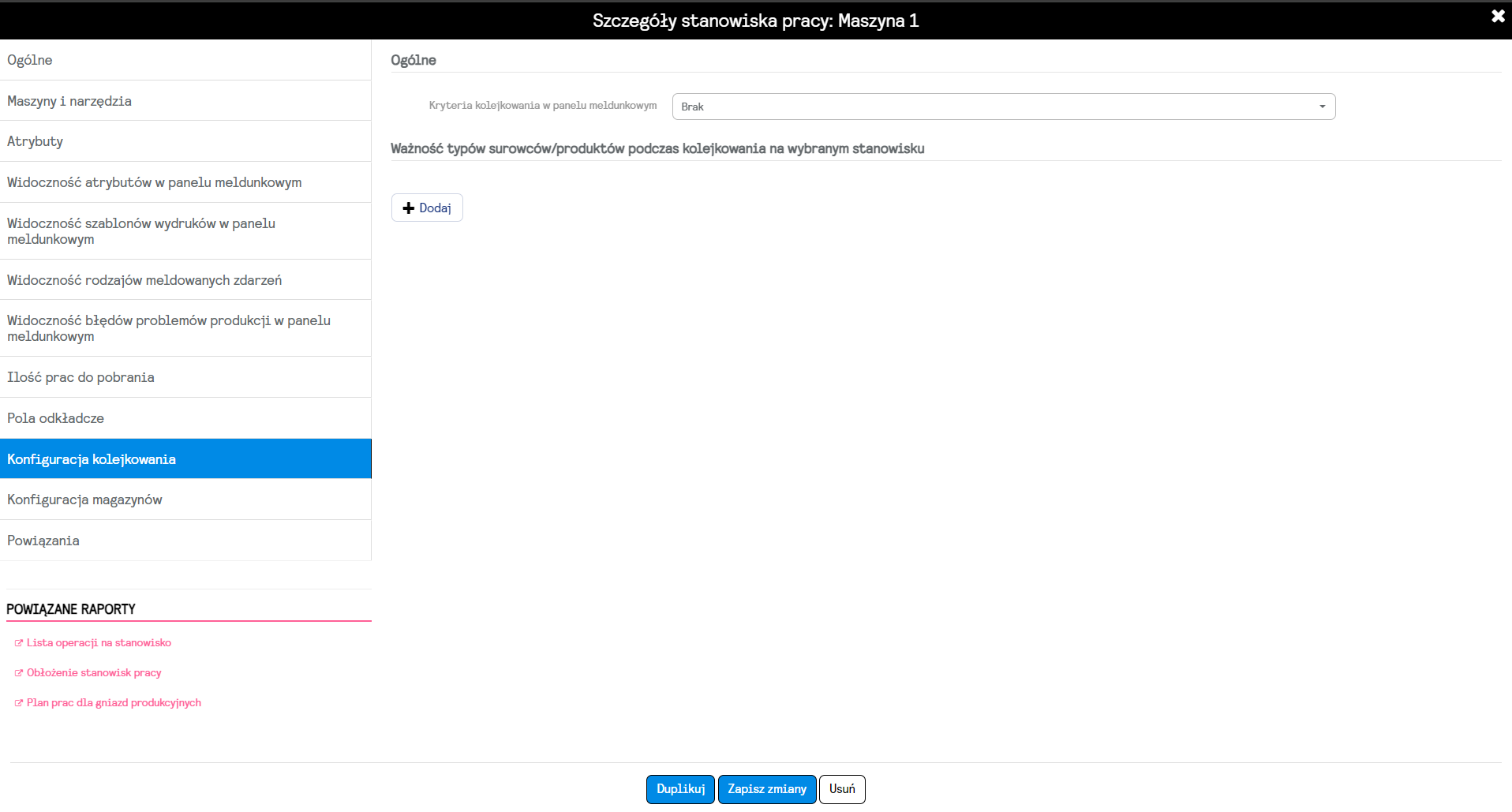The width and height of the screenshot is (1512, 812).
Task: Click external link icon beside Obłożenie stanowisk pracy
Action: click(19, 673)
